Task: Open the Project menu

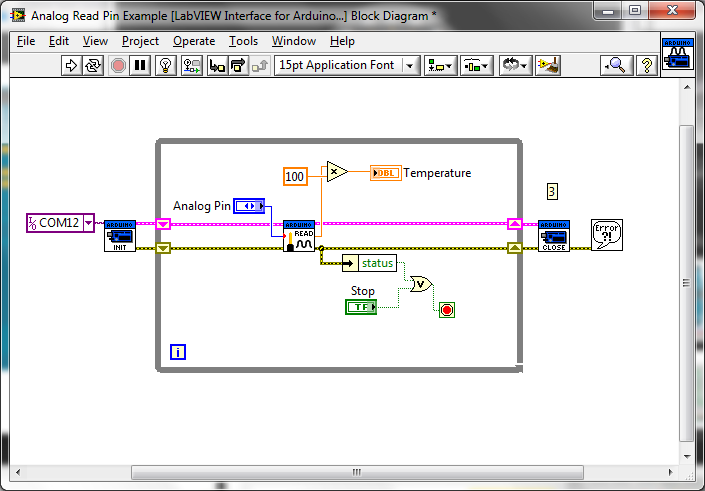Action: pyautogui.click(x=140, y=41)
